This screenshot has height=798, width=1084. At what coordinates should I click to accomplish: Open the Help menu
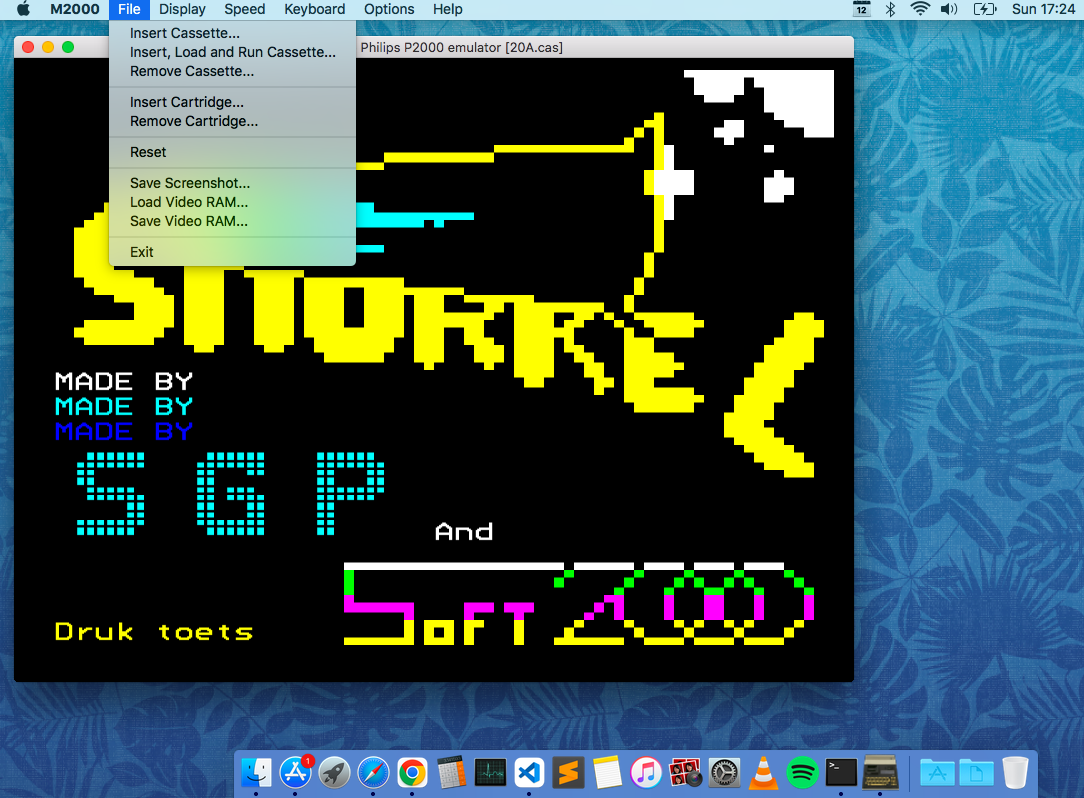coord(447,9)
